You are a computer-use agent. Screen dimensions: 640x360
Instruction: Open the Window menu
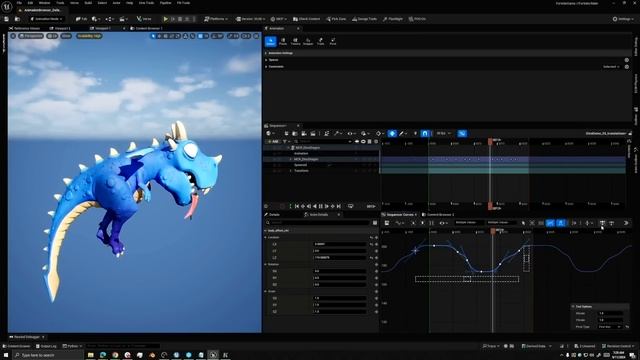point(44,3)
